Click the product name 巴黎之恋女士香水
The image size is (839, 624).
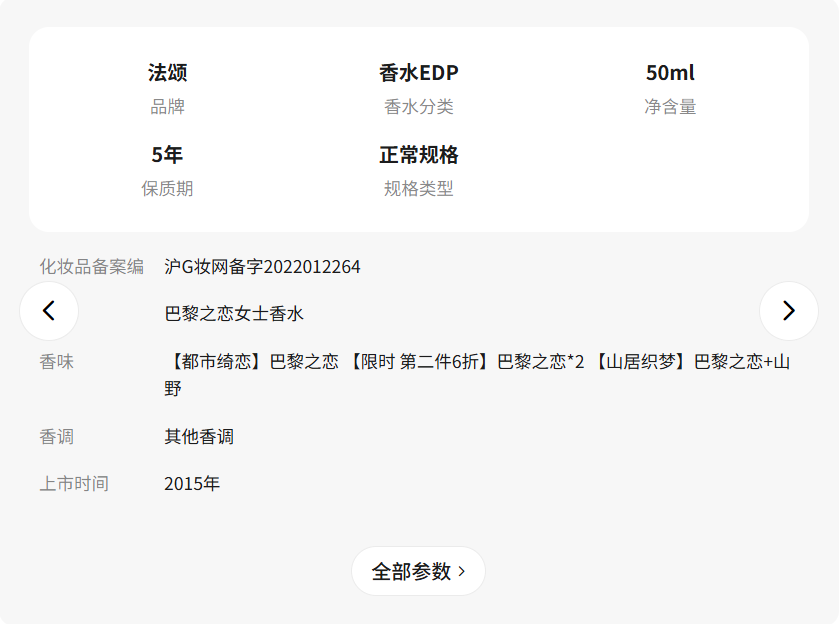[234, 314]
